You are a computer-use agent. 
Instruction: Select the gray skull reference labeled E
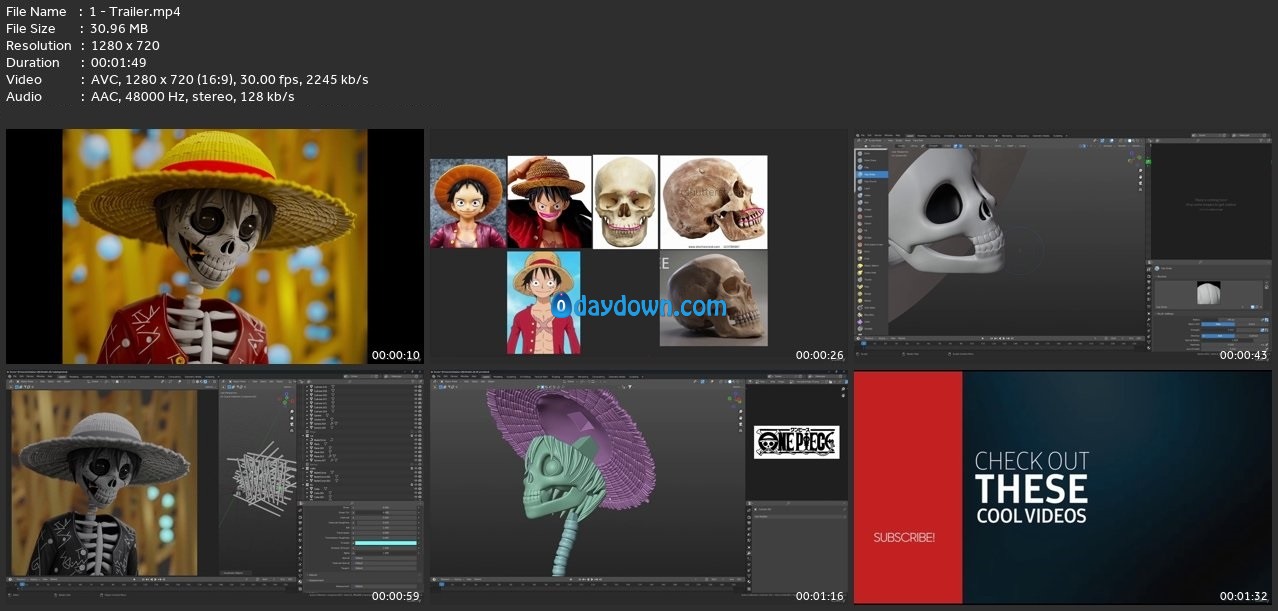[714, 298]
